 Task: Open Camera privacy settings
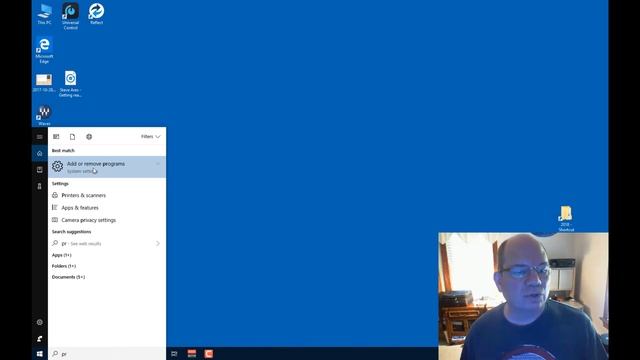[x=107, y=220]
